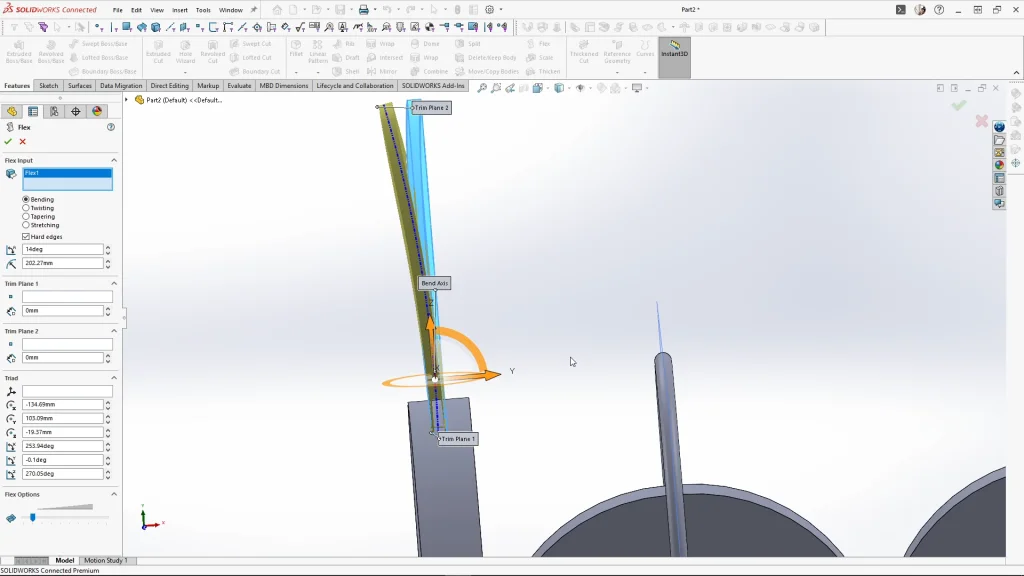The image size is (1024, 576).
Task: Collapse the Flex Input section
Action: 114,160
